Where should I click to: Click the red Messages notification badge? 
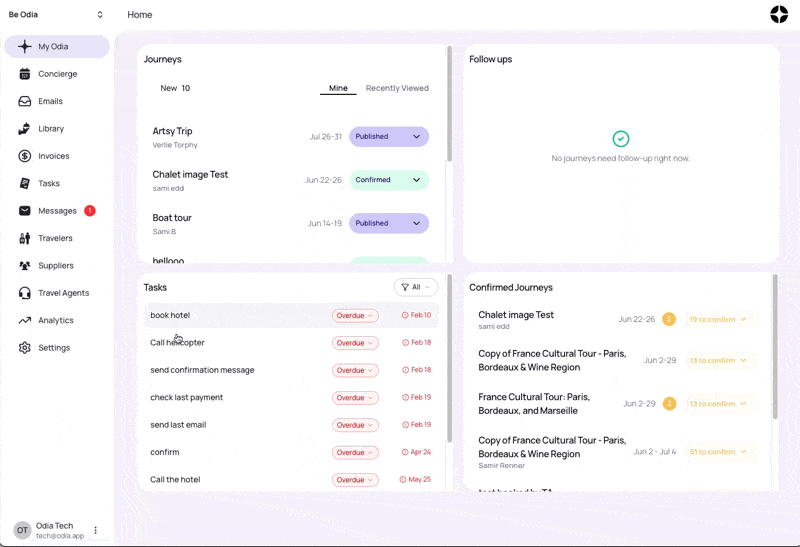pyautogui.click(x=90, y=211)
